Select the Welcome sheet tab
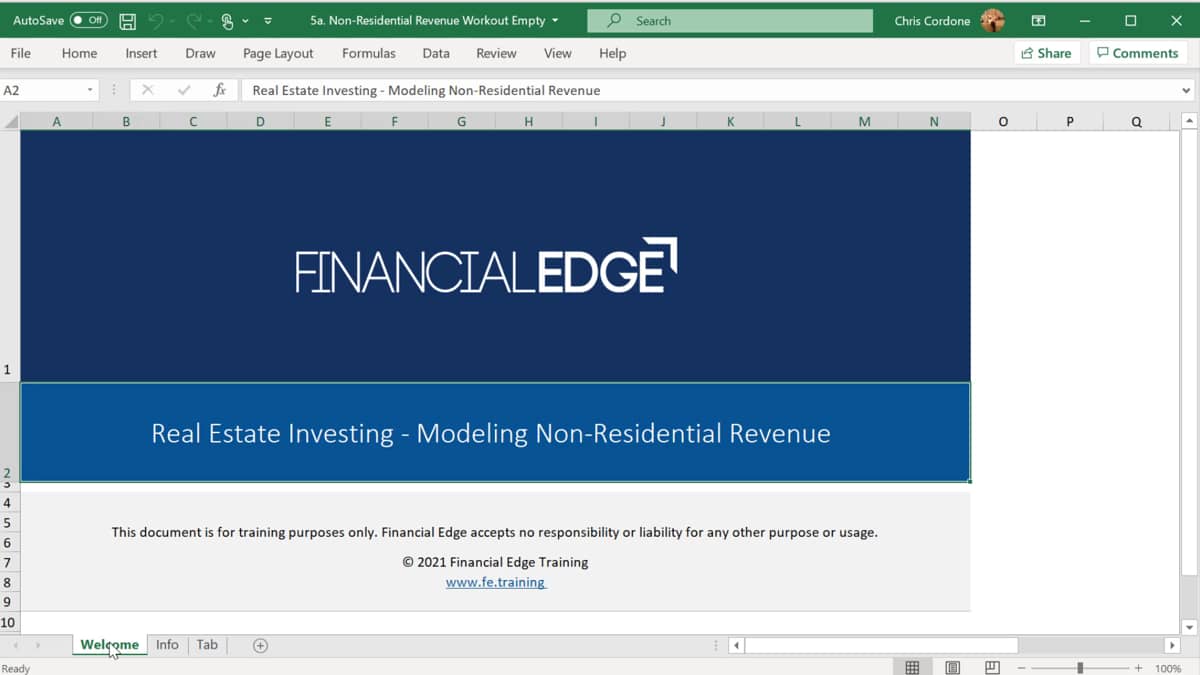 pos(109,645)
